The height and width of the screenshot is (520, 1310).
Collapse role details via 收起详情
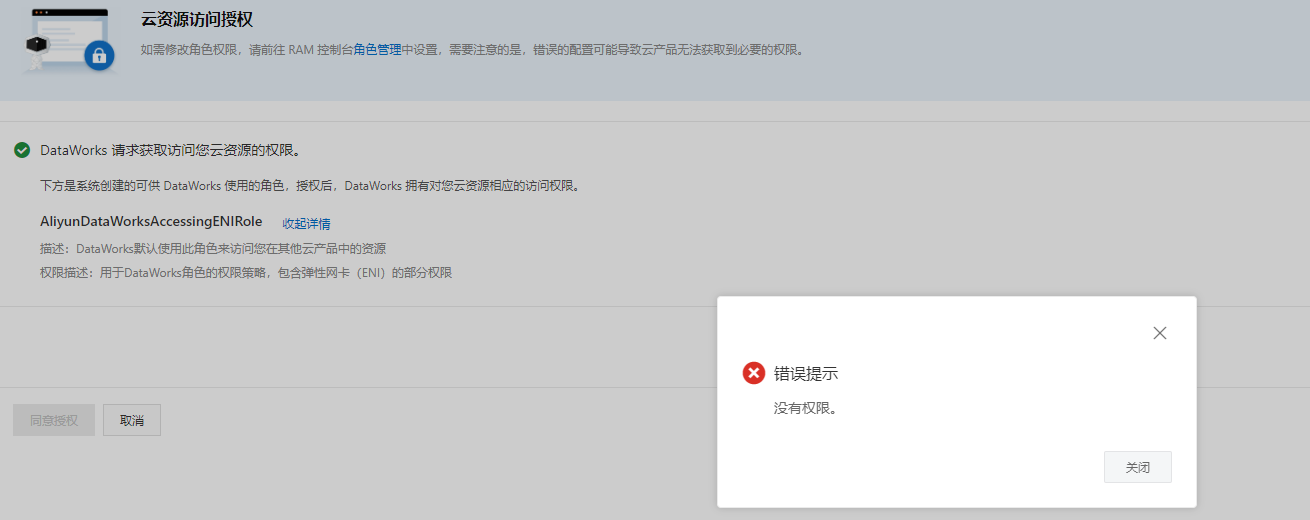306,223
